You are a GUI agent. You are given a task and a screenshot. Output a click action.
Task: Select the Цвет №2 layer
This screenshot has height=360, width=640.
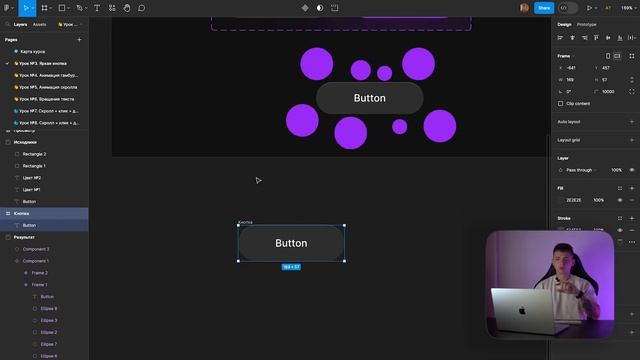click(x=31, y=178)
